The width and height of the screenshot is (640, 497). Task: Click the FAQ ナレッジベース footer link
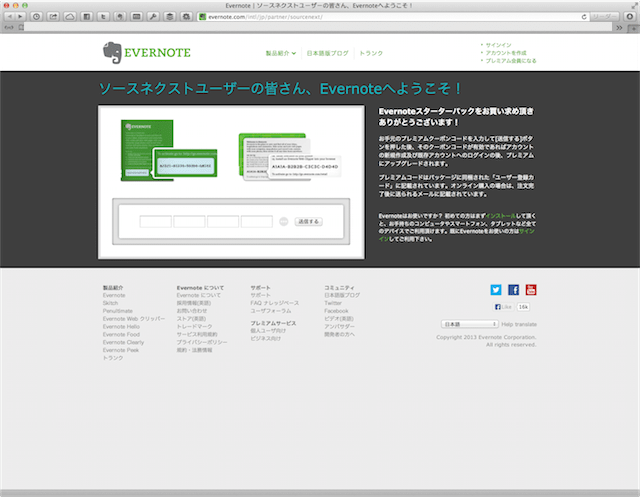pyautogui.click(x=275, y=303)
